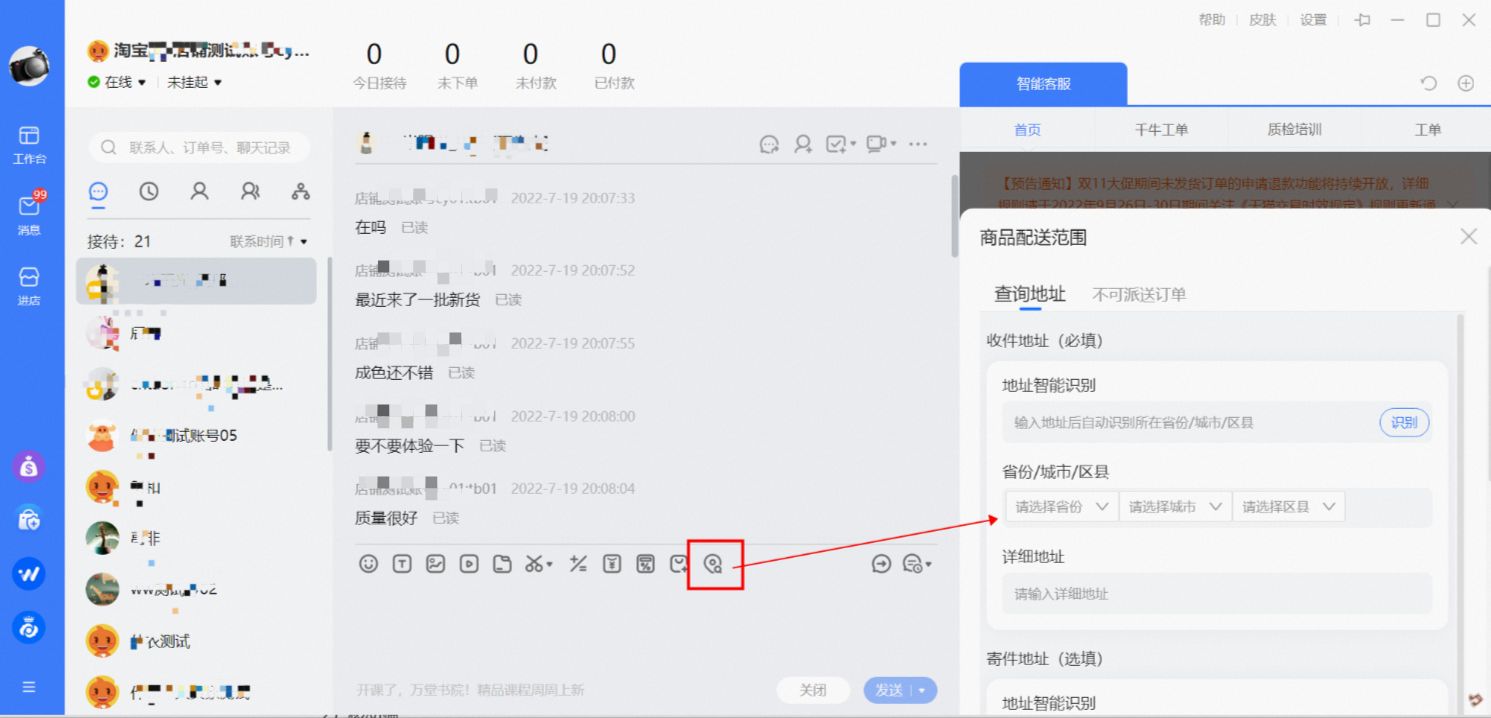Select the 质检培训 tab

coord(1294,130)
